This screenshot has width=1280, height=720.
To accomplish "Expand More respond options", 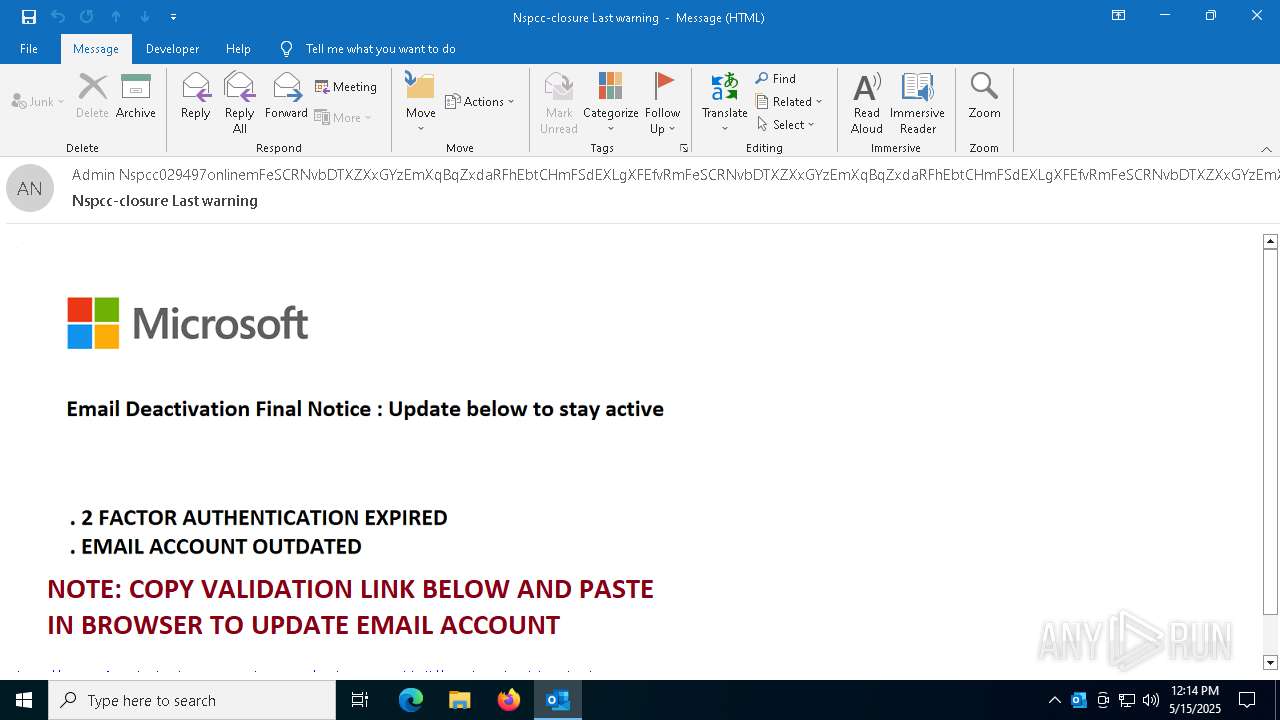I will [343, 117].
